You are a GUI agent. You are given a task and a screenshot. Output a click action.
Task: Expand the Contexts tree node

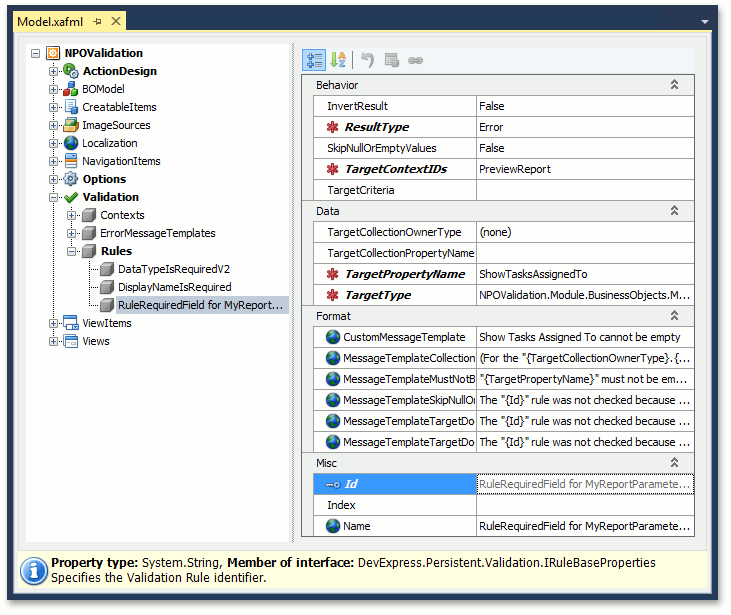pos(72,215)
